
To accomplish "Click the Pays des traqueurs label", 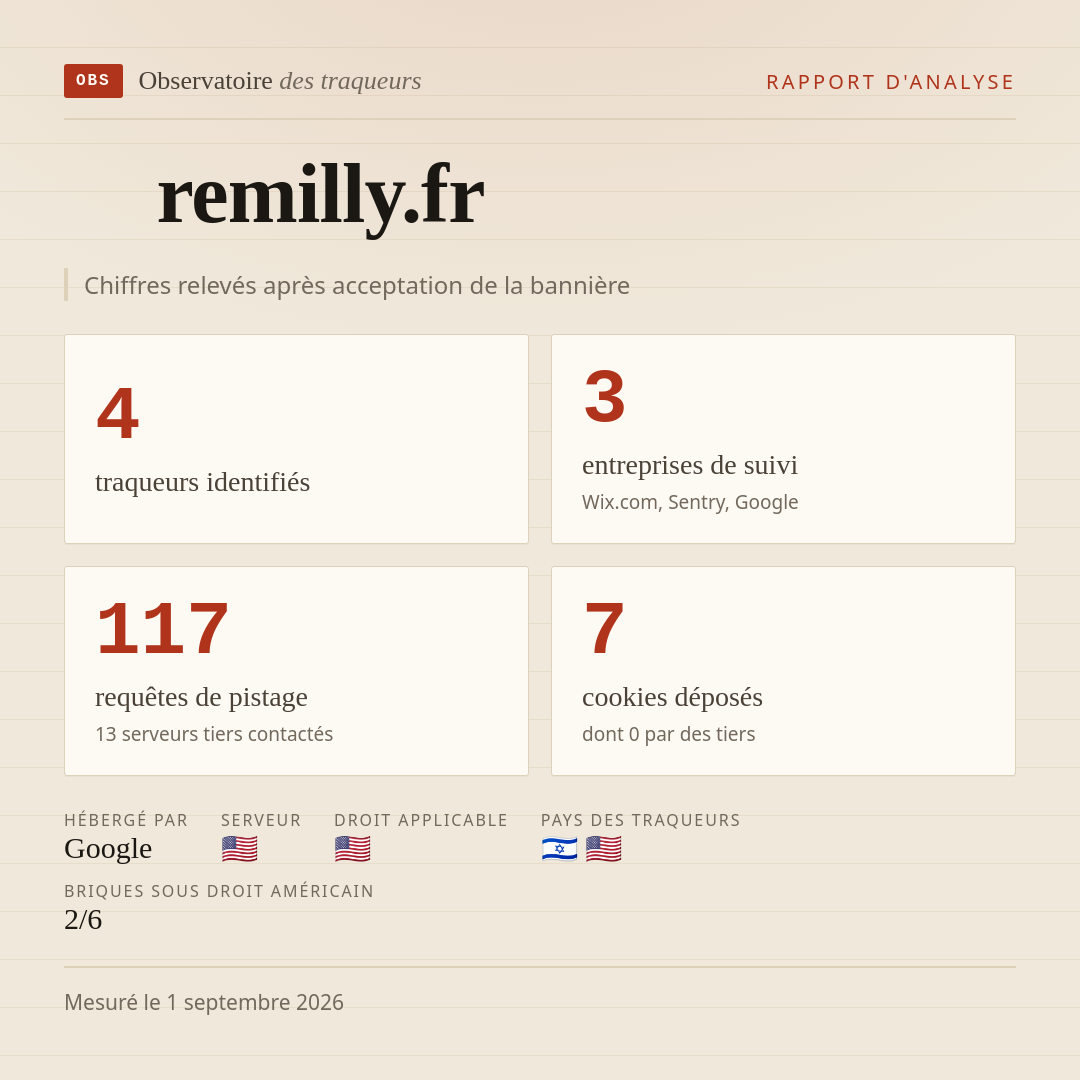I will (641, 820).
